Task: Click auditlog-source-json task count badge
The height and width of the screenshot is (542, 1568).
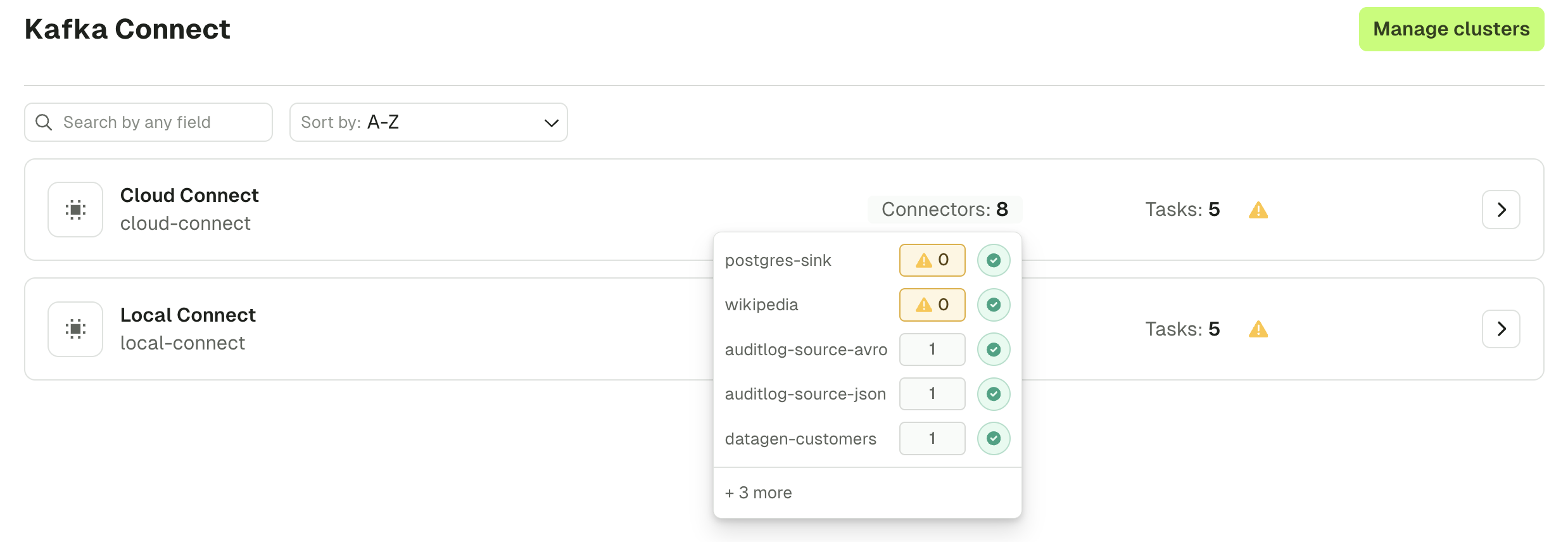Action: (x=932, y=394)
